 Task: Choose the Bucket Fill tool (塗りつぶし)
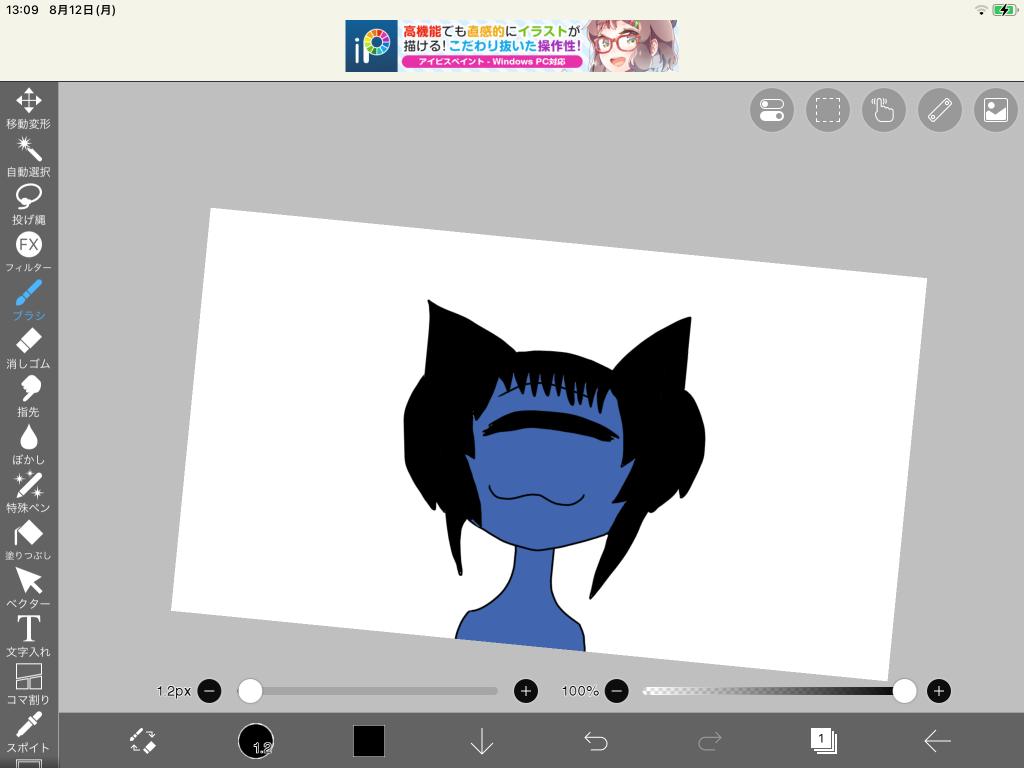(28, 540)
